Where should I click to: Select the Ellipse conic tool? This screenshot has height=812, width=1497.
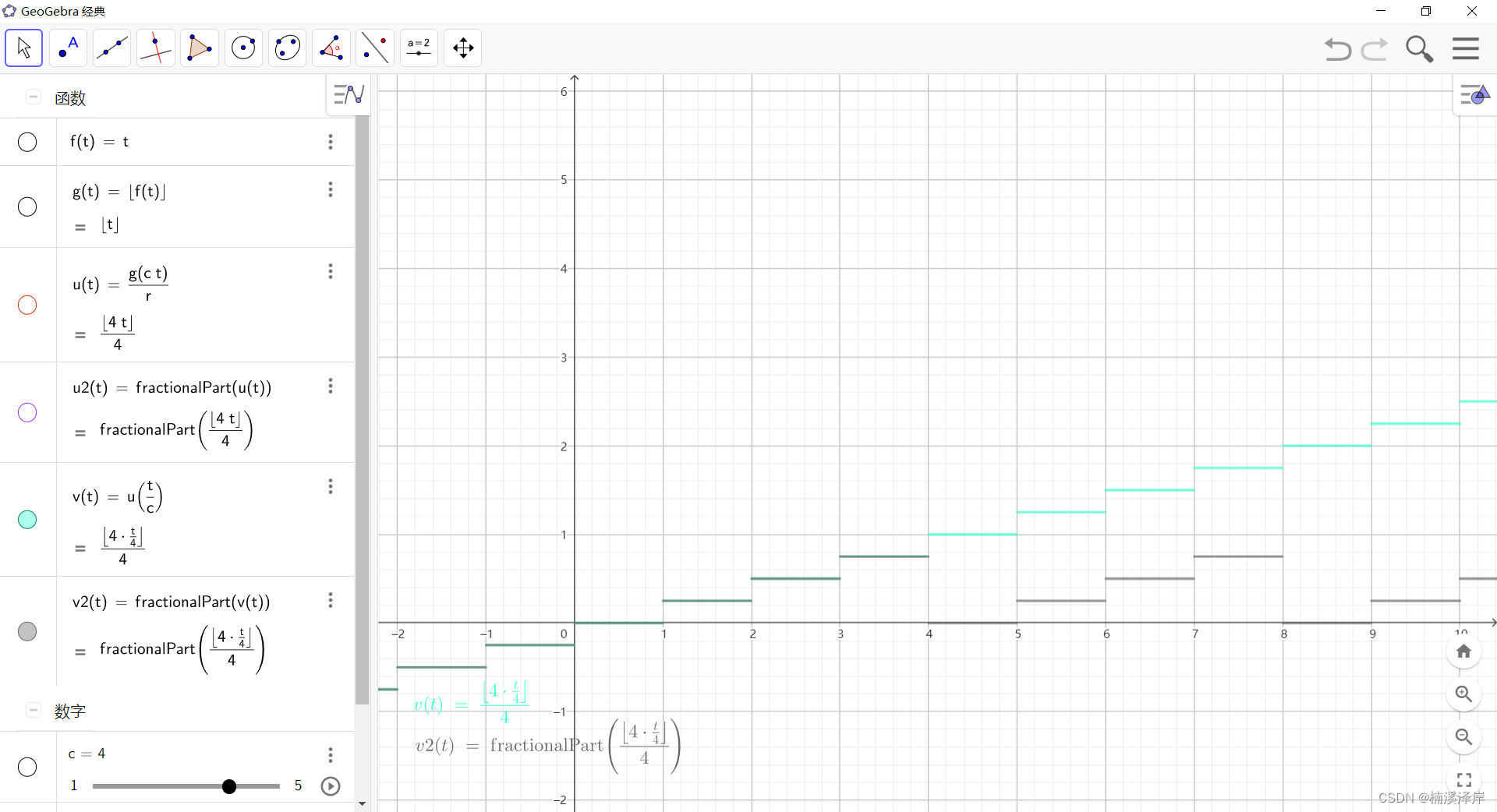[x=288, y=48]
